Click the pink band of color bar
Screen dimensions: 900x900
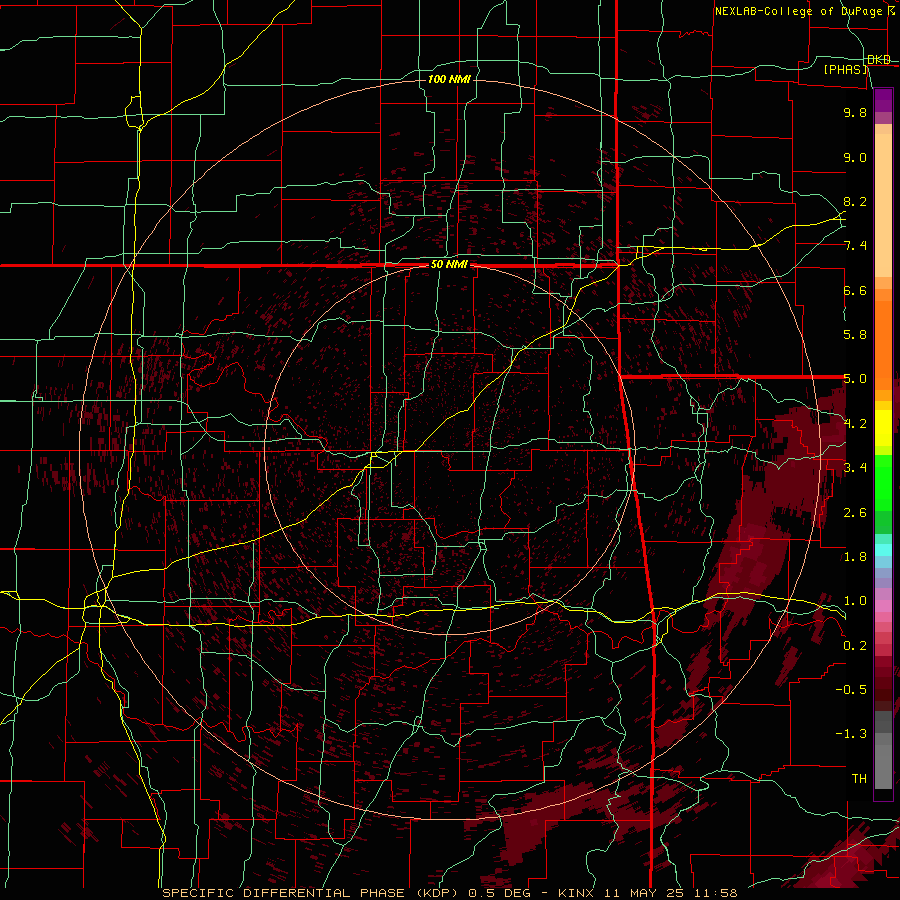[x=883, y=606]
